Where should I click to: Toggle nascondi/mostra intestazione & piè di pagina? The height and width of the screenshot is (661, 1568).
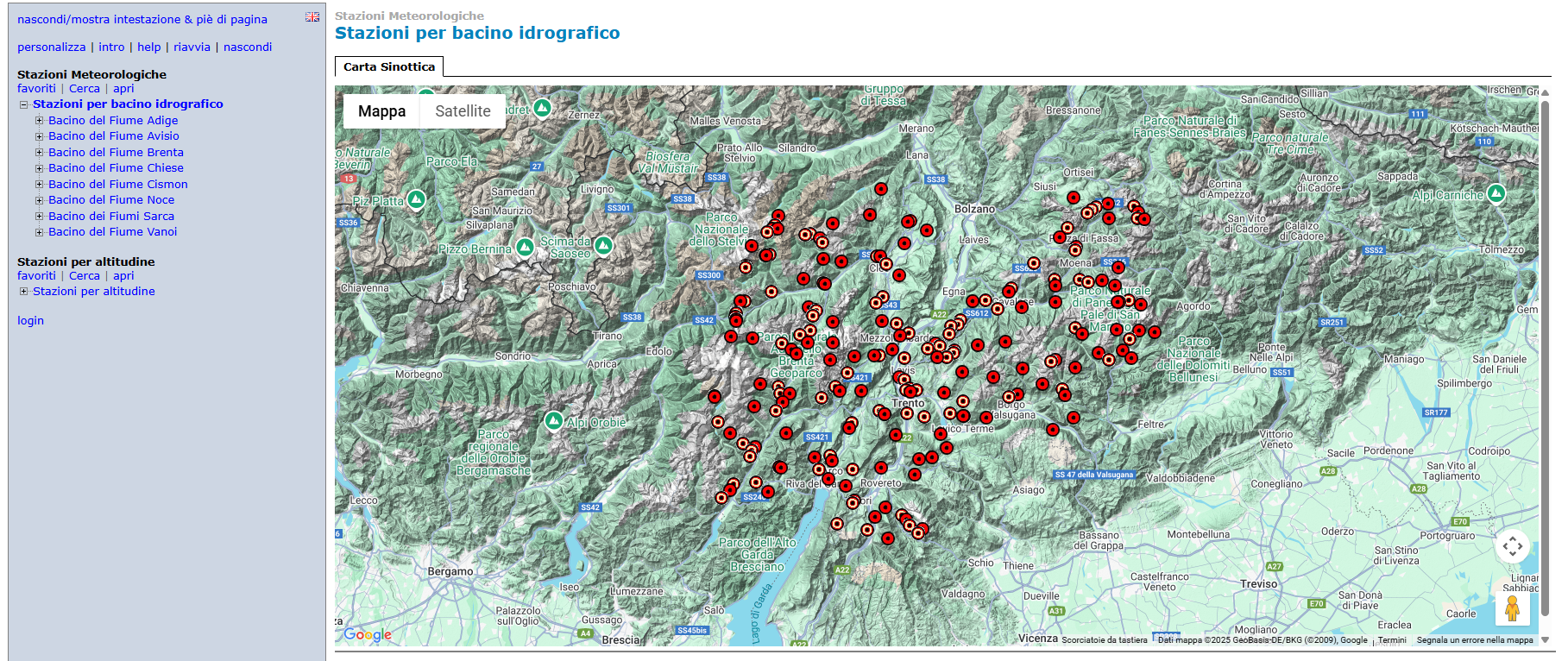click(x=142, y=19)
